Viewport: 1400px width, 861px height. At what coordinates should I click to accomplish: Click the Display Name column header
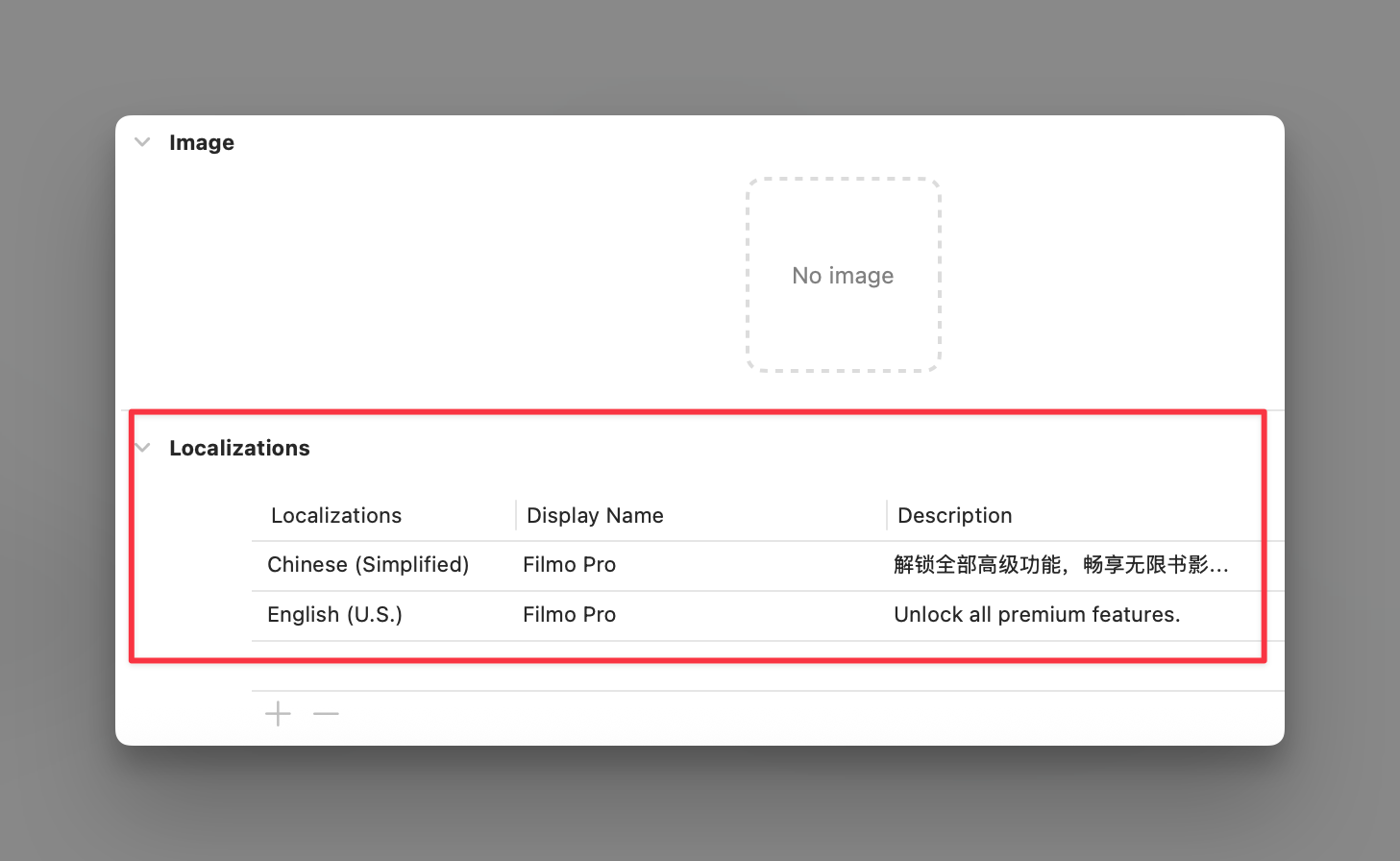click(595, 516)
